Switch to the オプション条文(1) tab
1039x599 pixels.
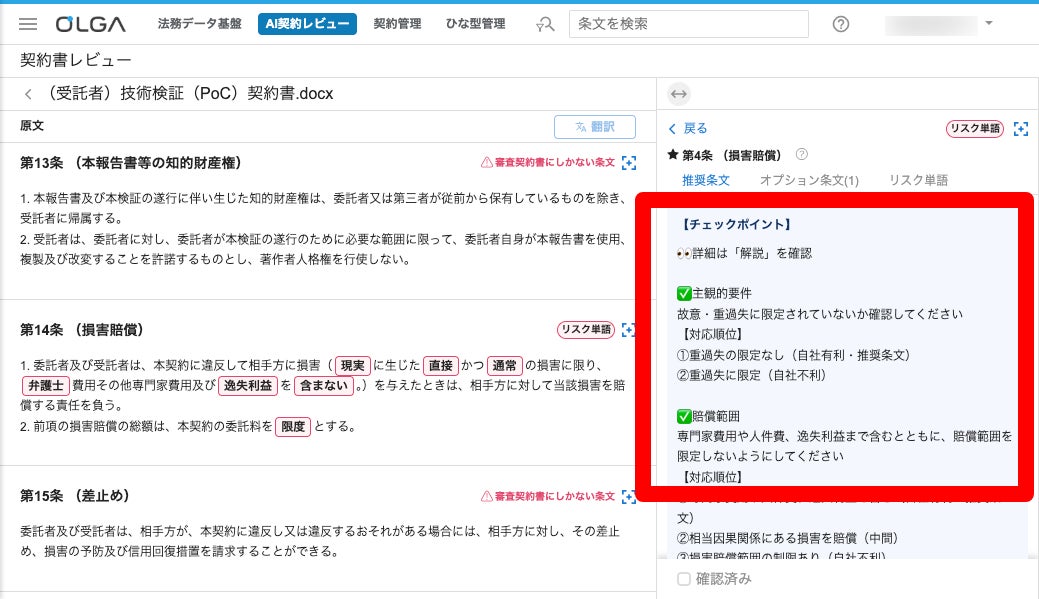(x=808, y=181)
